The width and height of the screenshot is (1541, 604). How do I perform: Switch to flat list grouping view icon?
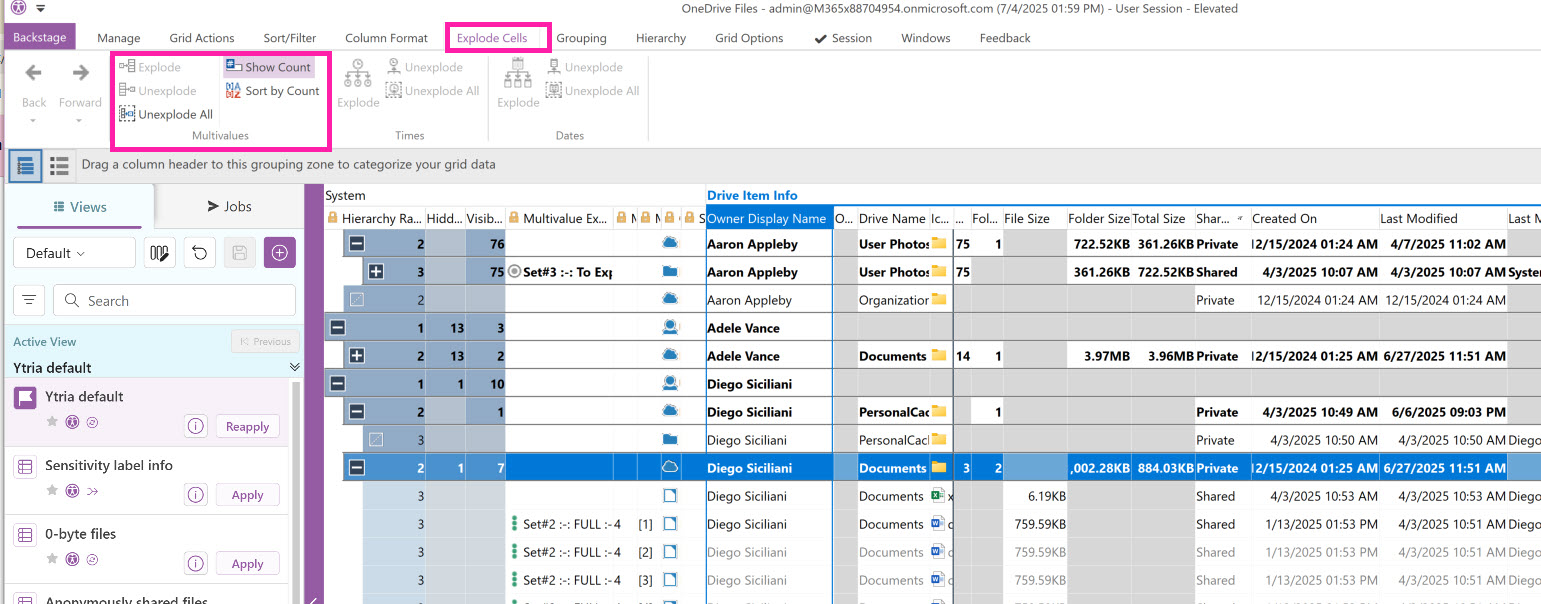click(59, 166)
